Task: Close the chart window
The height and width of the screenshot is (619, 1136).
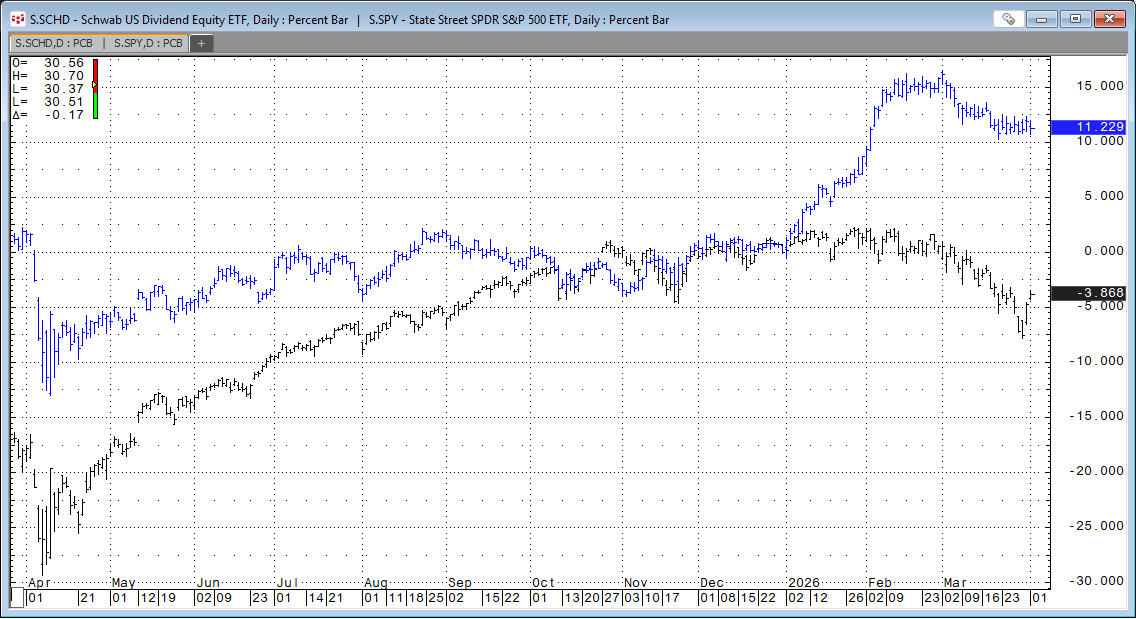Action: (x=1110, y=19)
